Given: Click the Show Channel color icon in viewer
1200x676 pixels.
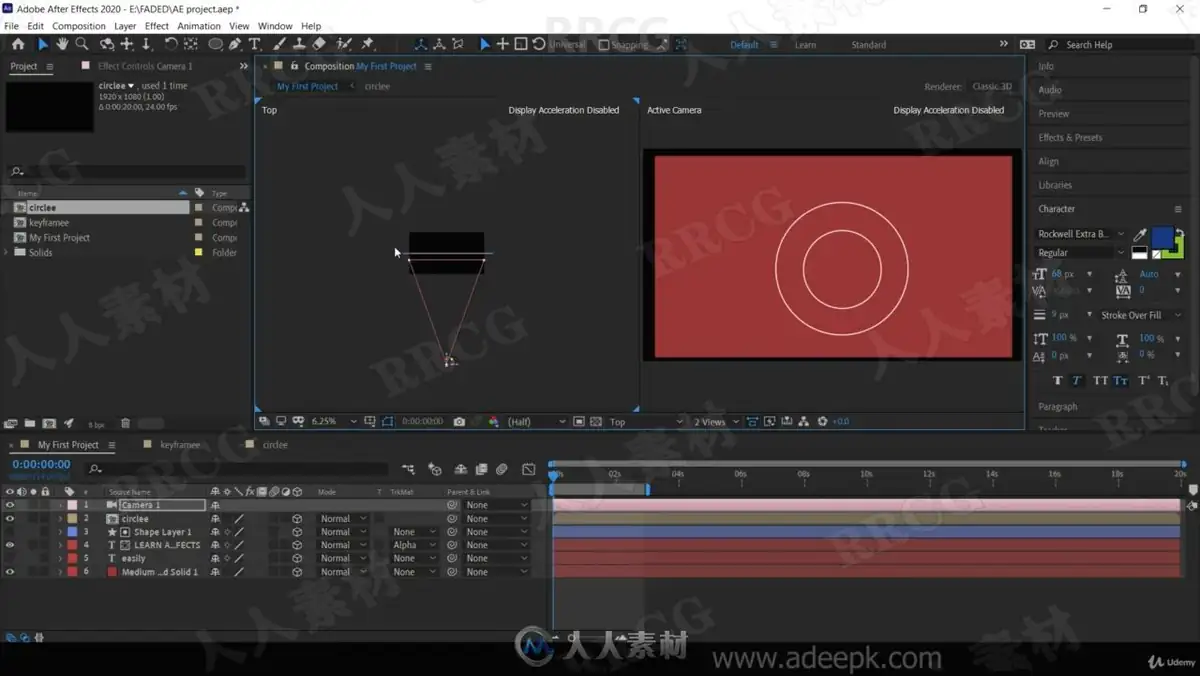Looking at the screenshot, I should click(493, 422).
